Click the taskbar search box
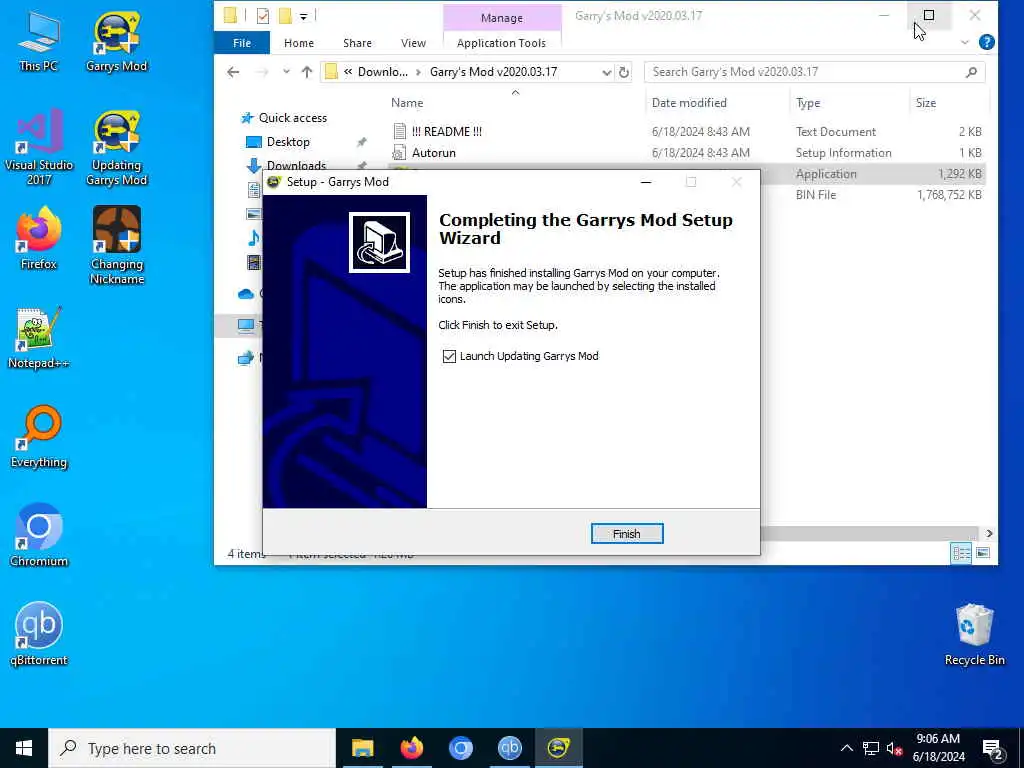The height and width of the screenshot is (768, 1024). 192,748
